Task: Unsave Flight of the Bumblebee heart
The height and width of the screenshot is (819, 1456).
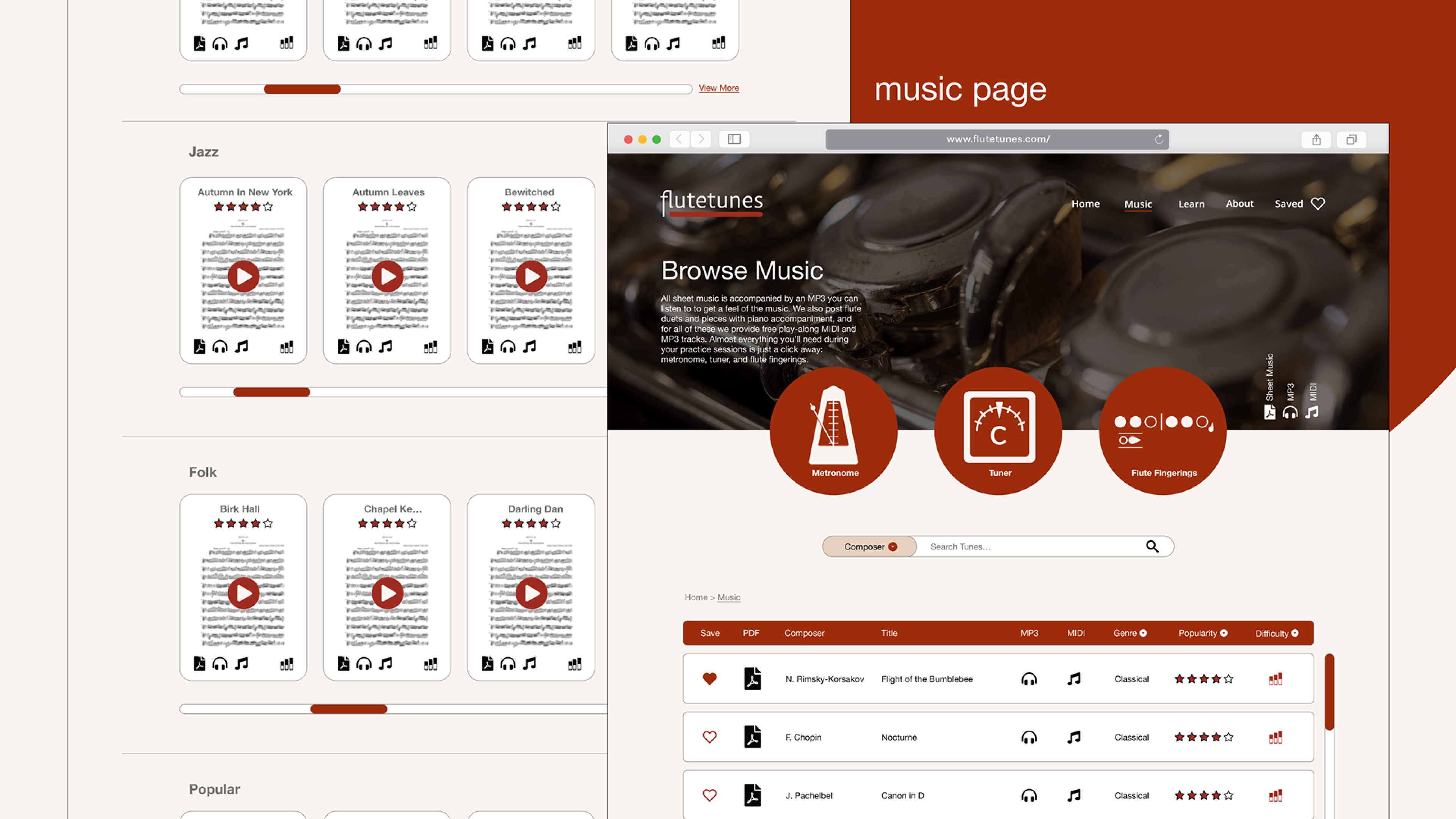Action: coord(709,678)
